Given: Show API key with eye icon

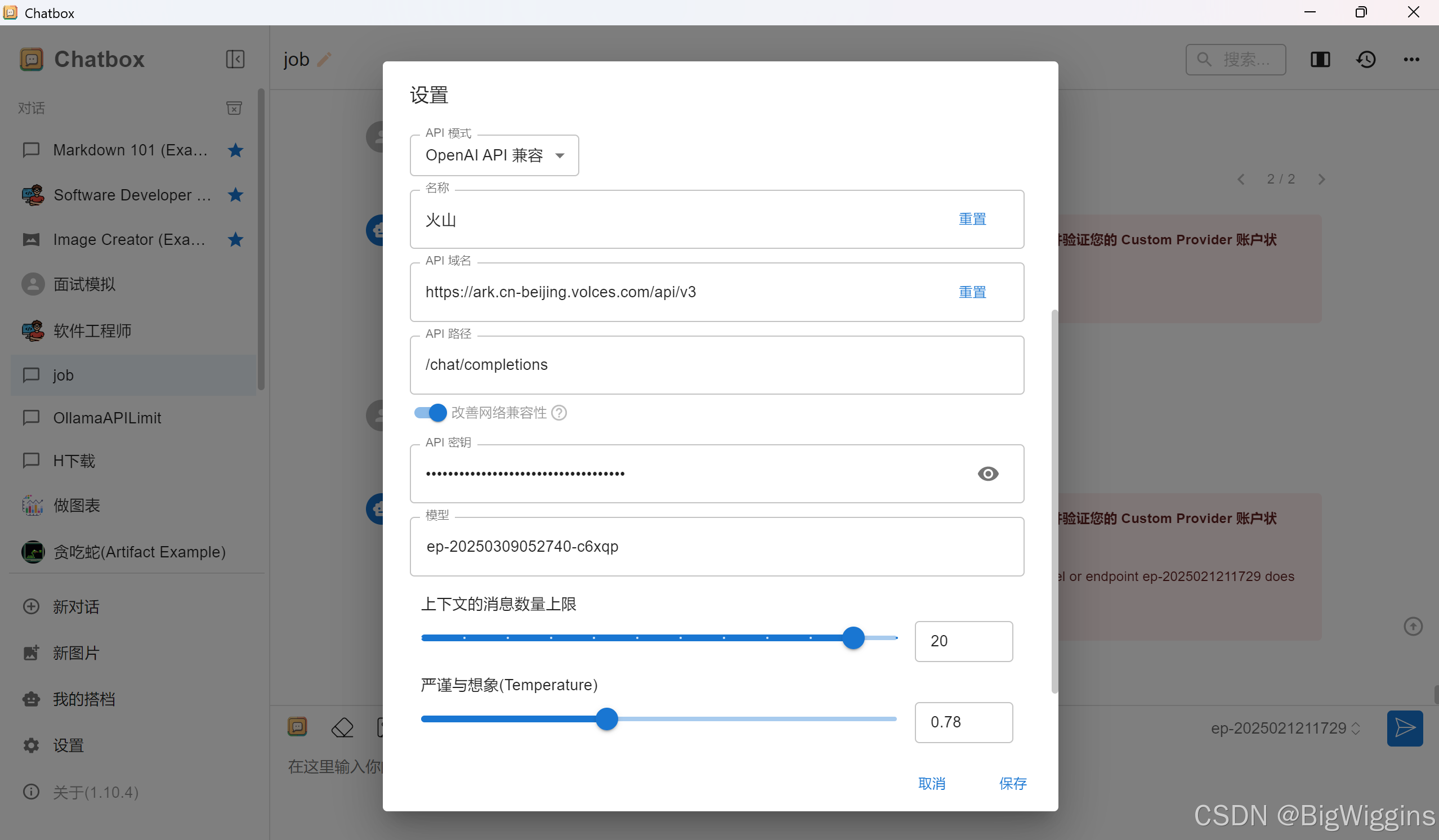Looking at the screenshot, I should tap(987, 473).
